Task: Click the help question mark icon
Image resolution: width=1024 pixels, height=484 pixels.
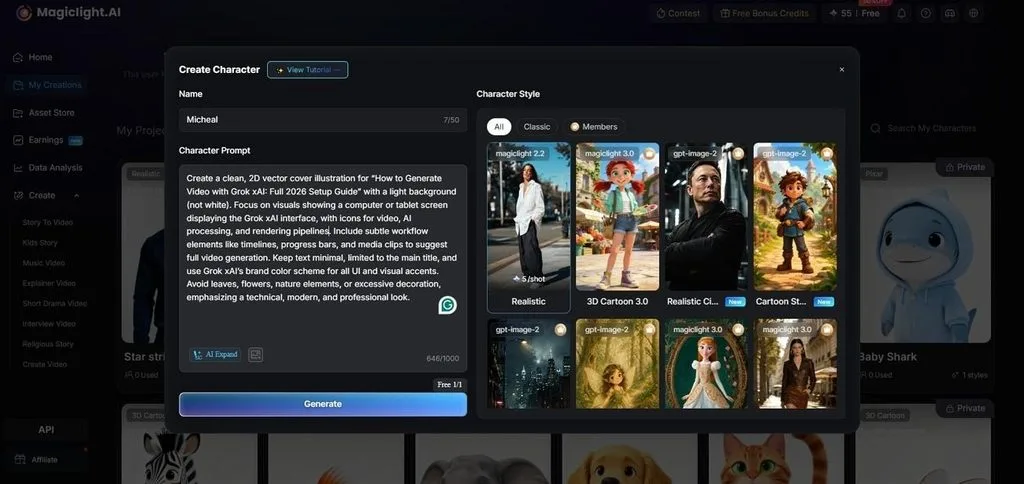Action: (x=925, y=13)
